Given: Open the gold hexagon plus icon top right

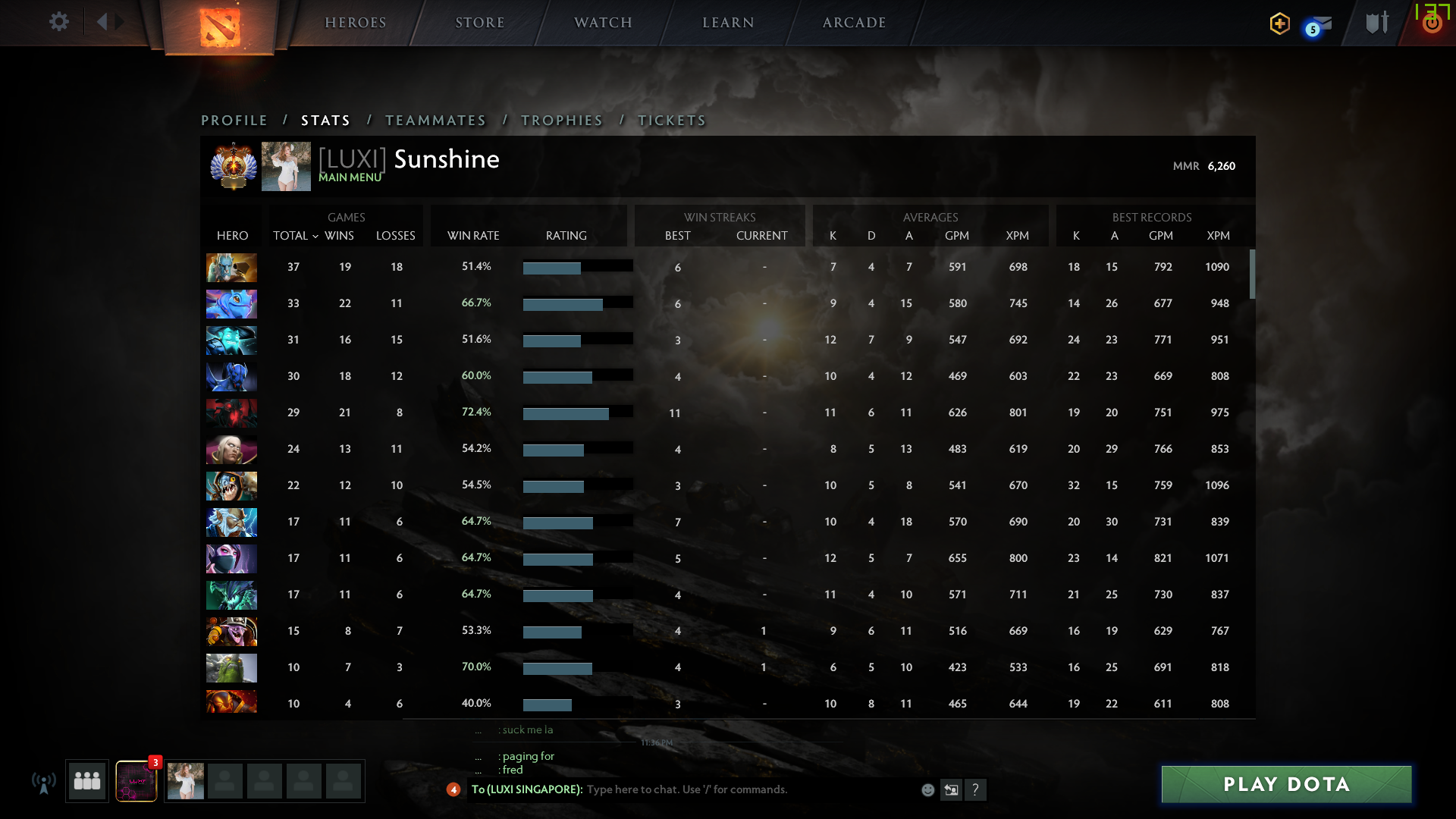Looking at the screenshot, I should (1279, 24).
